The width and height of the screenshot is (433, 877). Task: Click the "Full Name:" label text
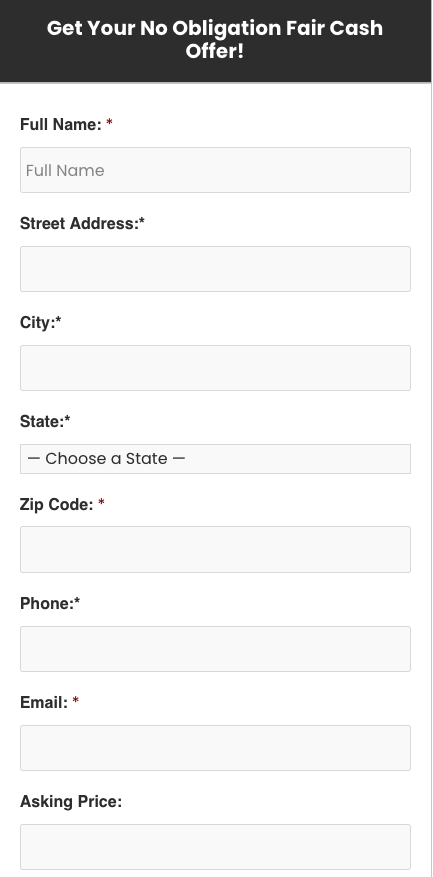[x=61, y=124]
